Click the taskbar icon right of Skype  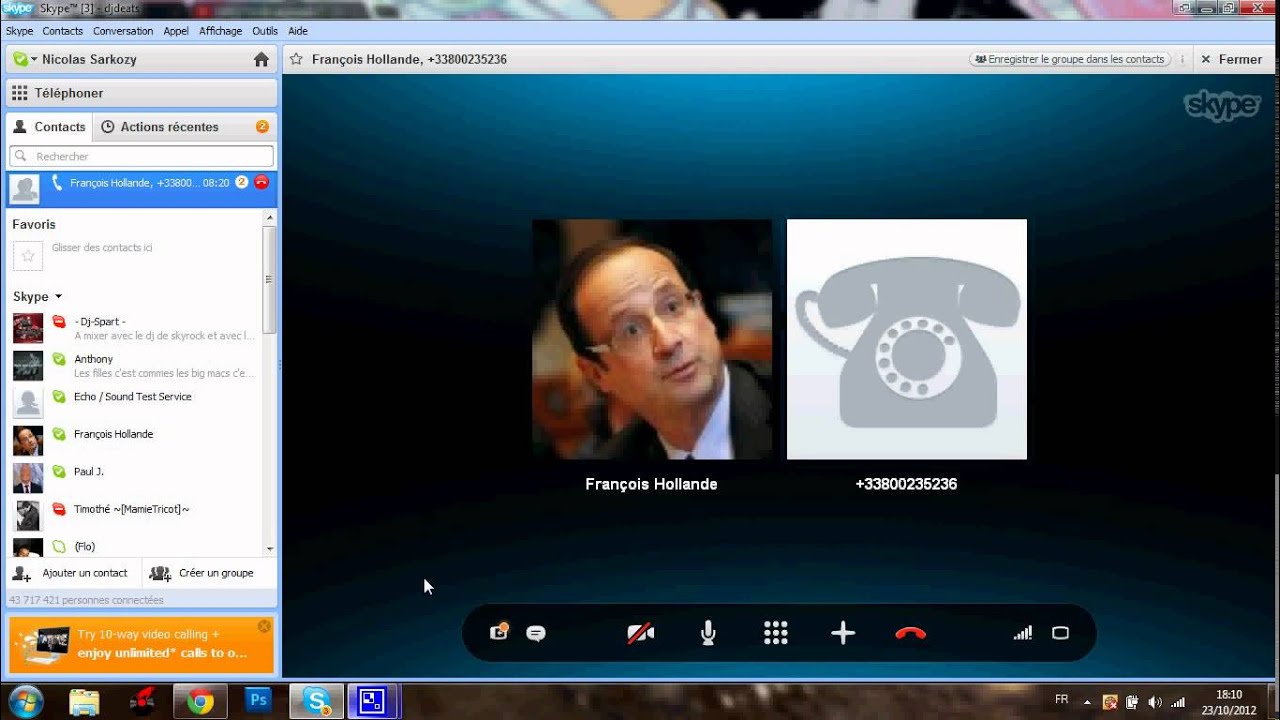pos(372,701)
